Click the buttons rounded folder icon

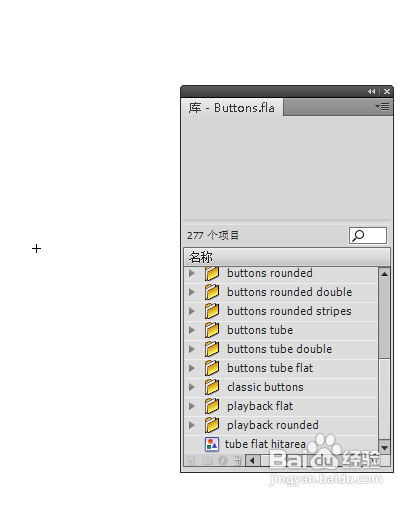click(x=212, y=273)
